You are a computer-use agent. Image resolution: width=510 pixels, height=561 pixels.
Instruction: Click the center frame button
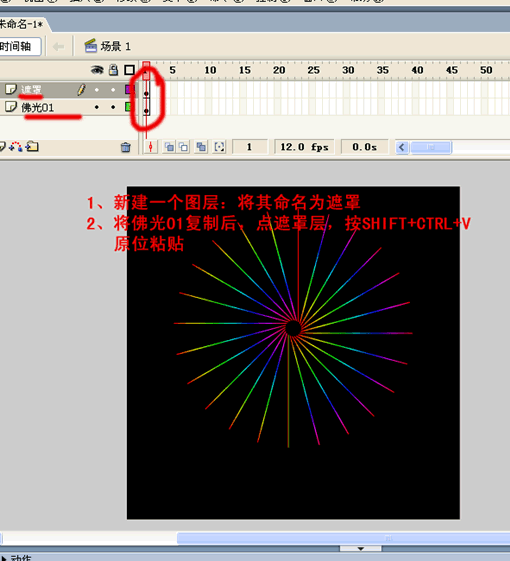pos(151,147)
